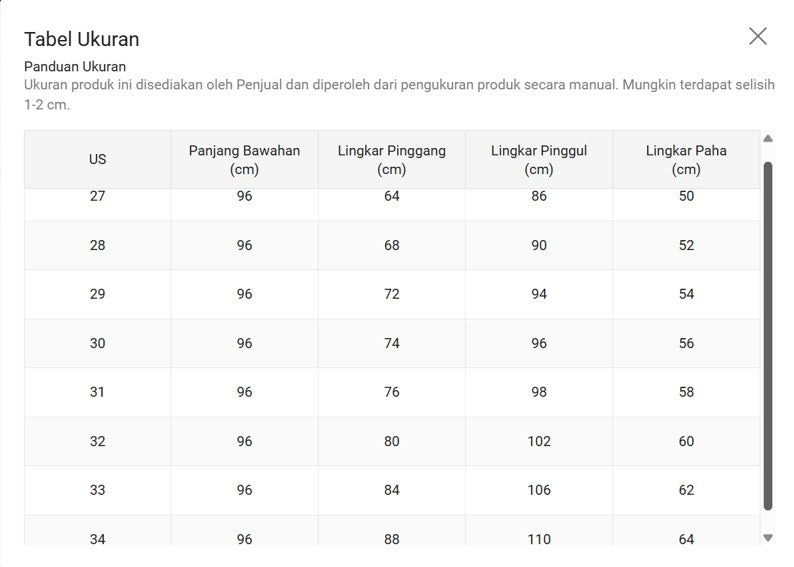Click waist value 72 in row 29

click(x=391, y=294)
